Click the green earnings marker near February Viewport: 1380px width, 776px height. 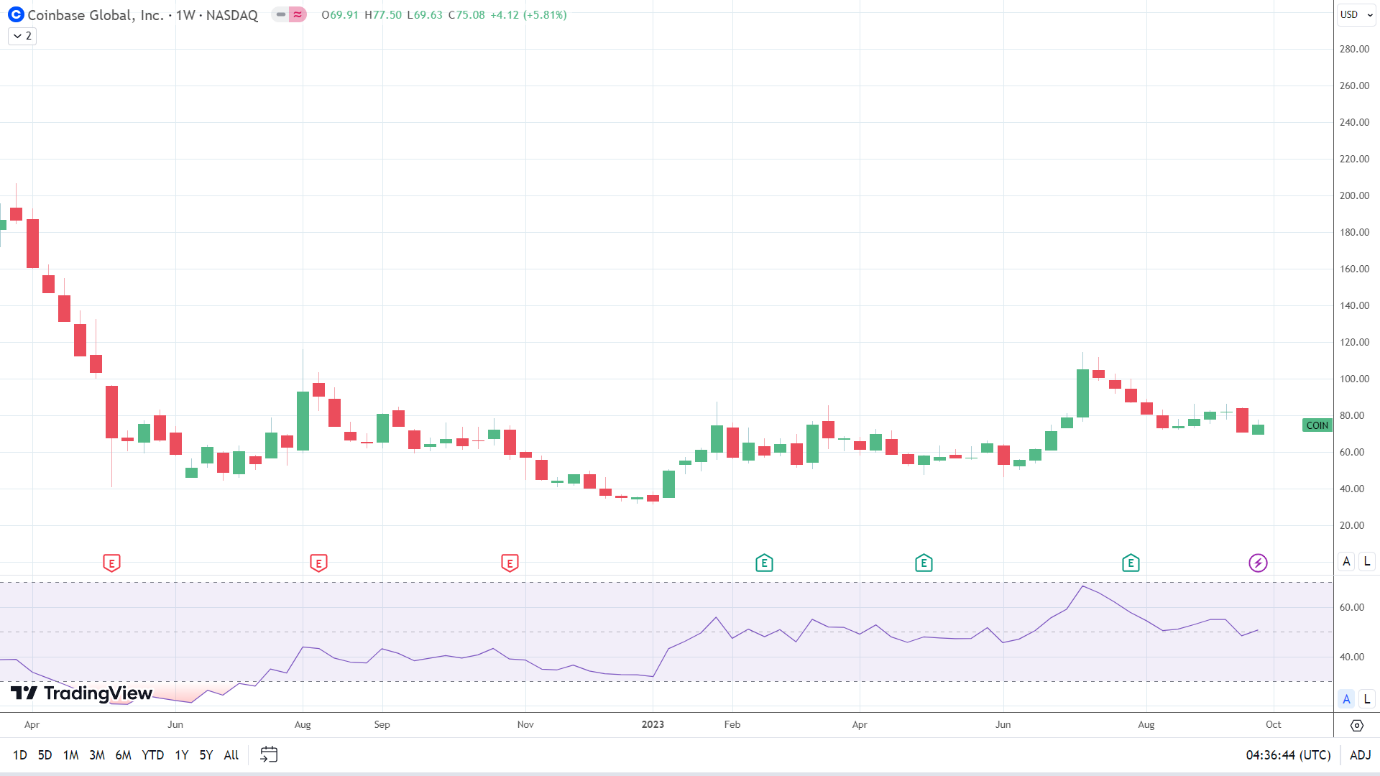point(764,563)
